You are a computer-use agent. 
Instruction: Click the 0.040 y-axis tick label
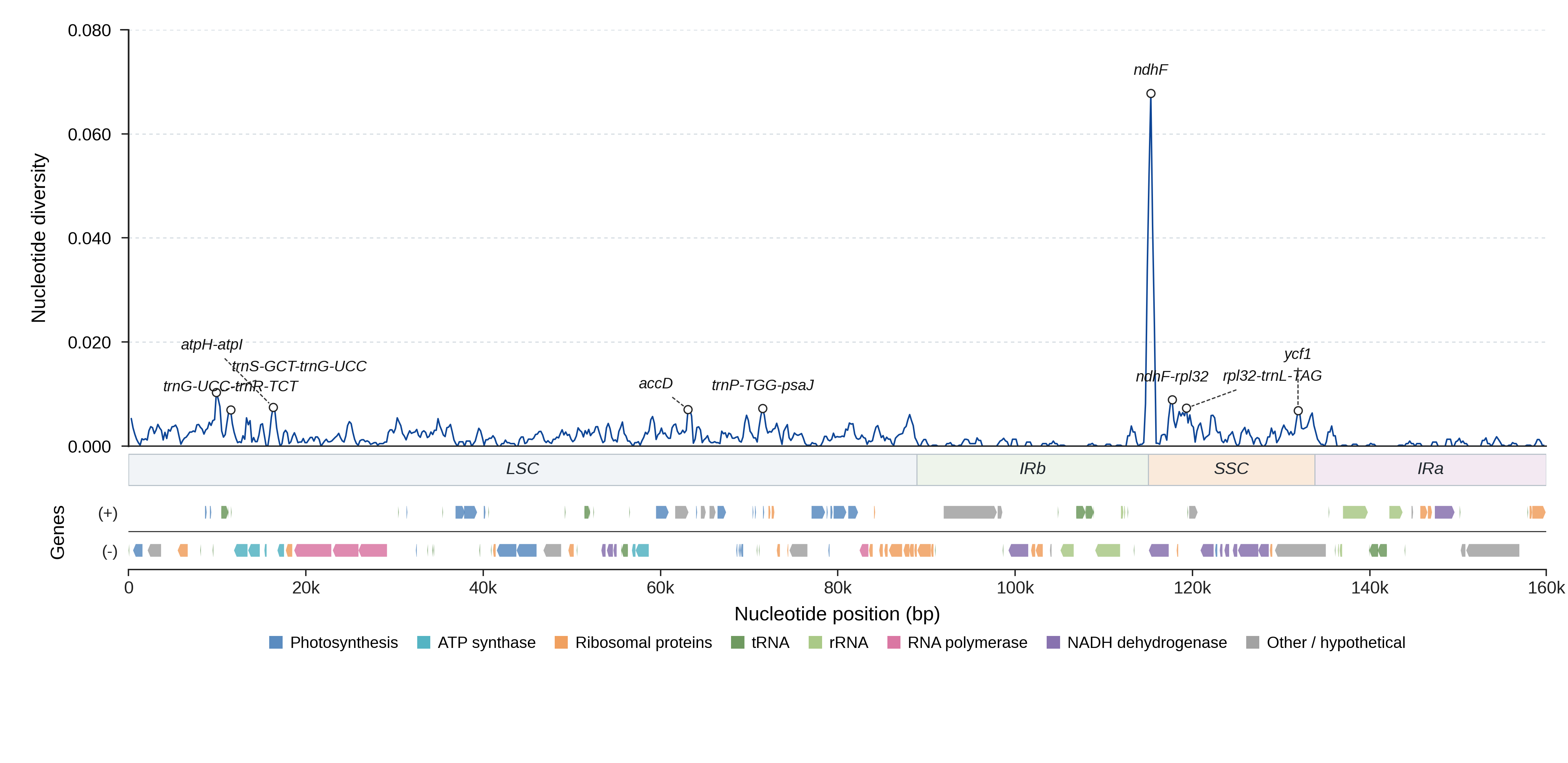[90, 239]
